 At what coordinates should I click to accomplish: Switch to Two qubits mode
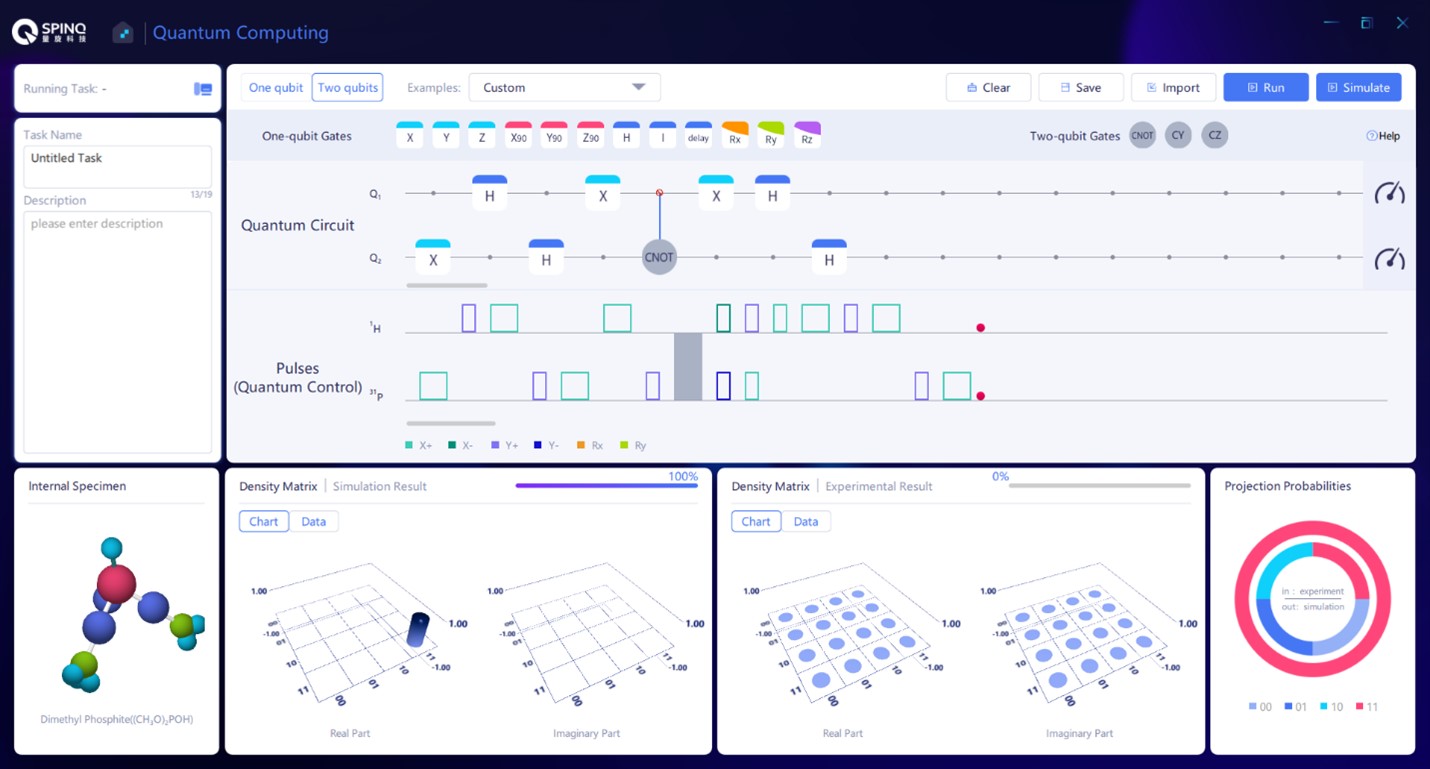click(348, 88)
